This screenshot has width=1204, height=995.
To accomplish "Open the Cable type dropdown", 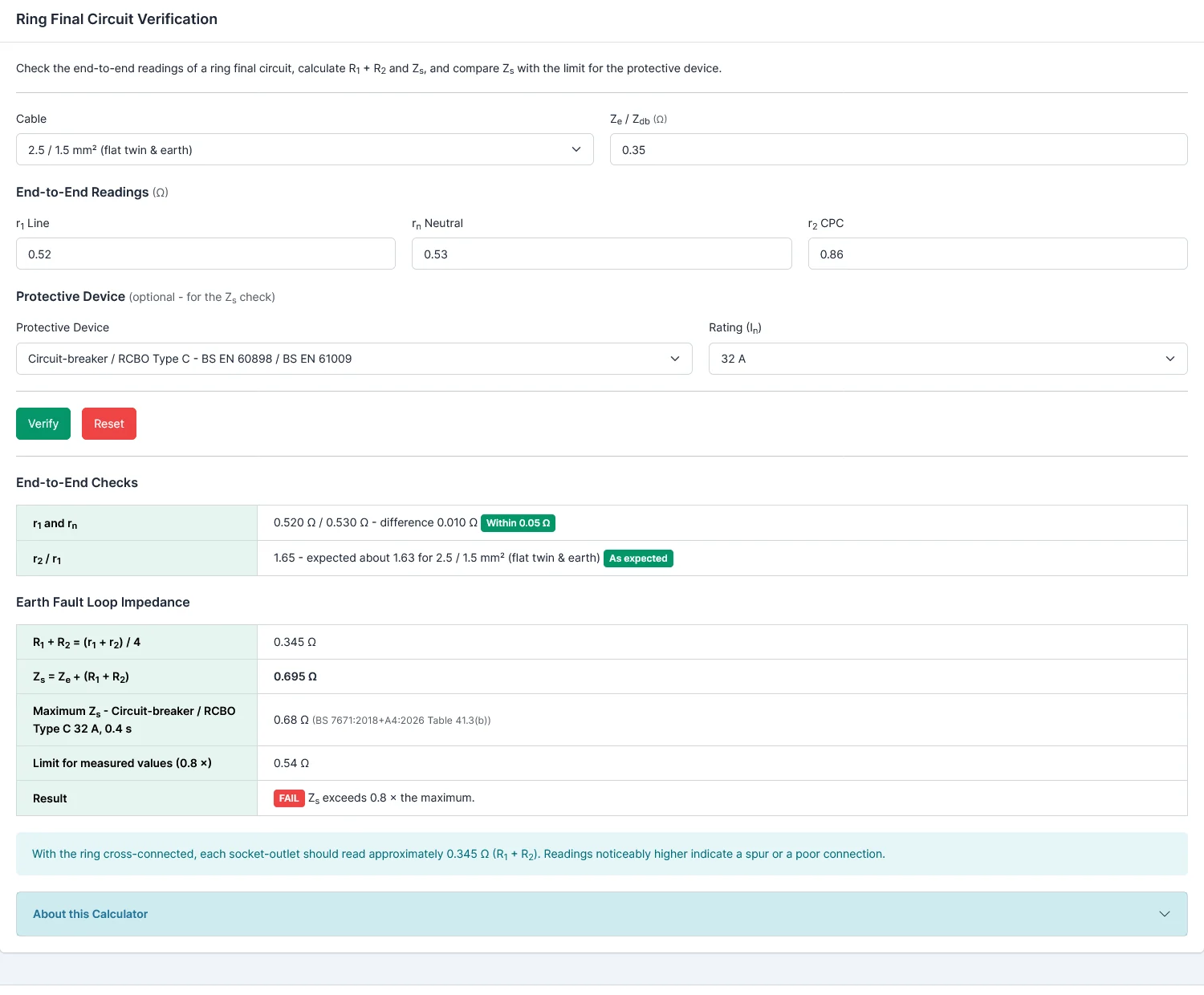I will 305,149.
